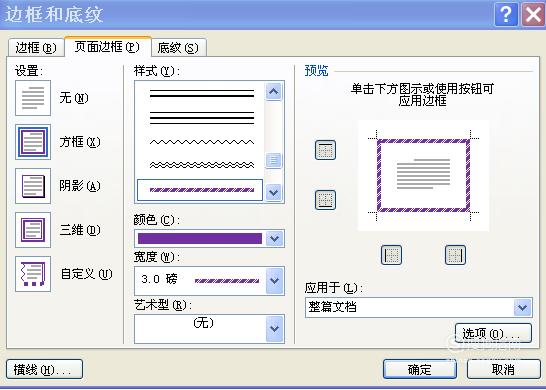Pick the 阴影 (Shadow) border setting icon
The height and width of the screenshot is (390, 546).
coord(33,186)
